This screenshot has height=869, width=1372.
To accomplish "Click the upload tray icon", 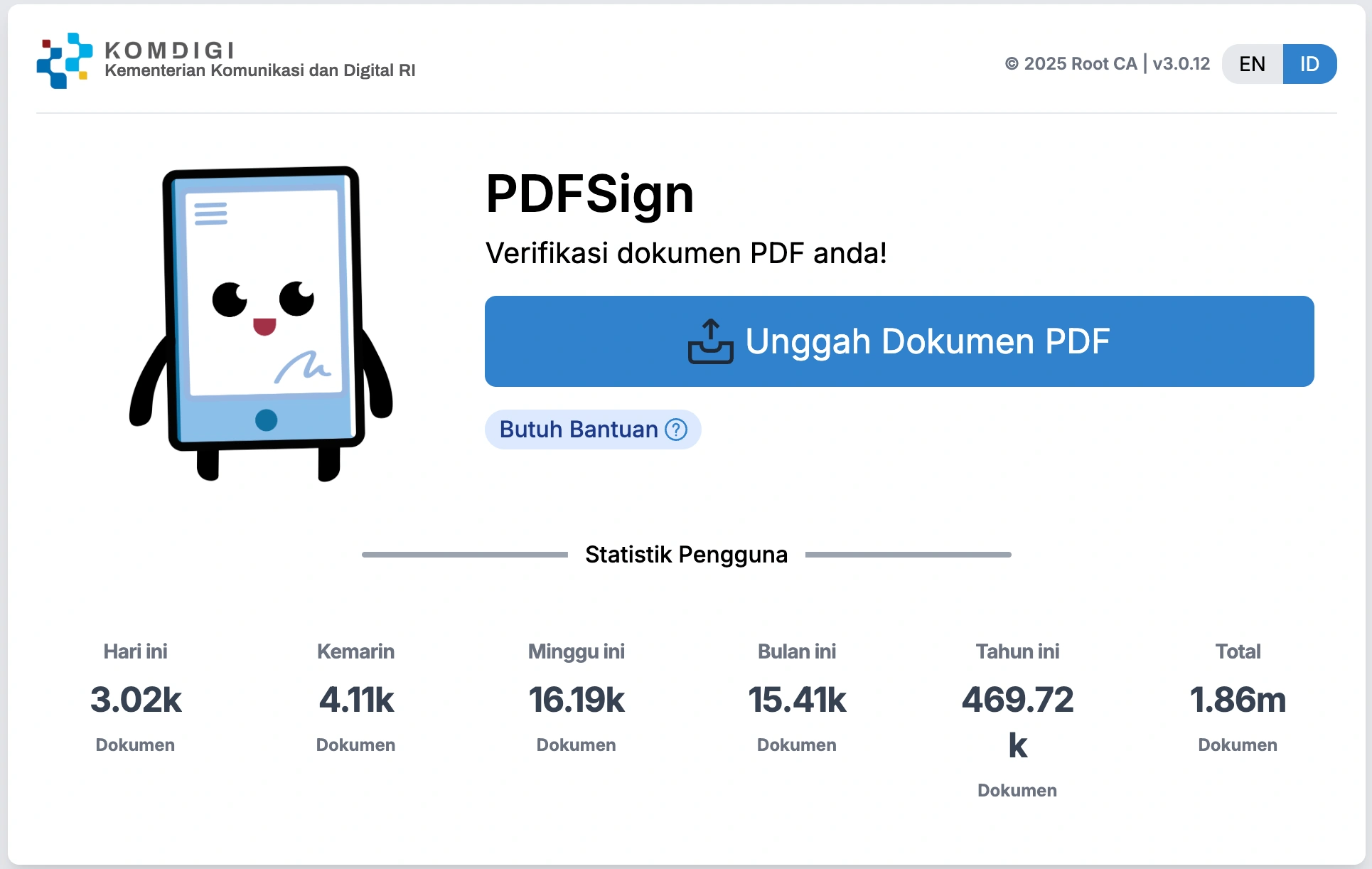I will [710, 341].
